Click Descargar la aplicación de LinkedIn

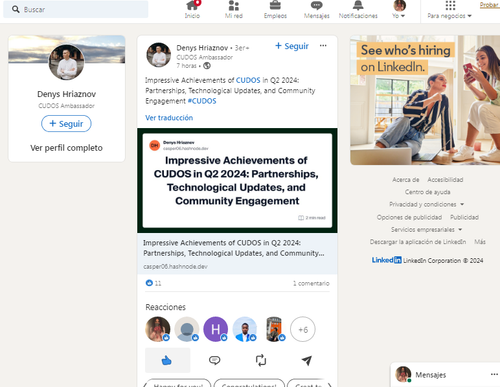pyautogui.click(x=418, y=242)
